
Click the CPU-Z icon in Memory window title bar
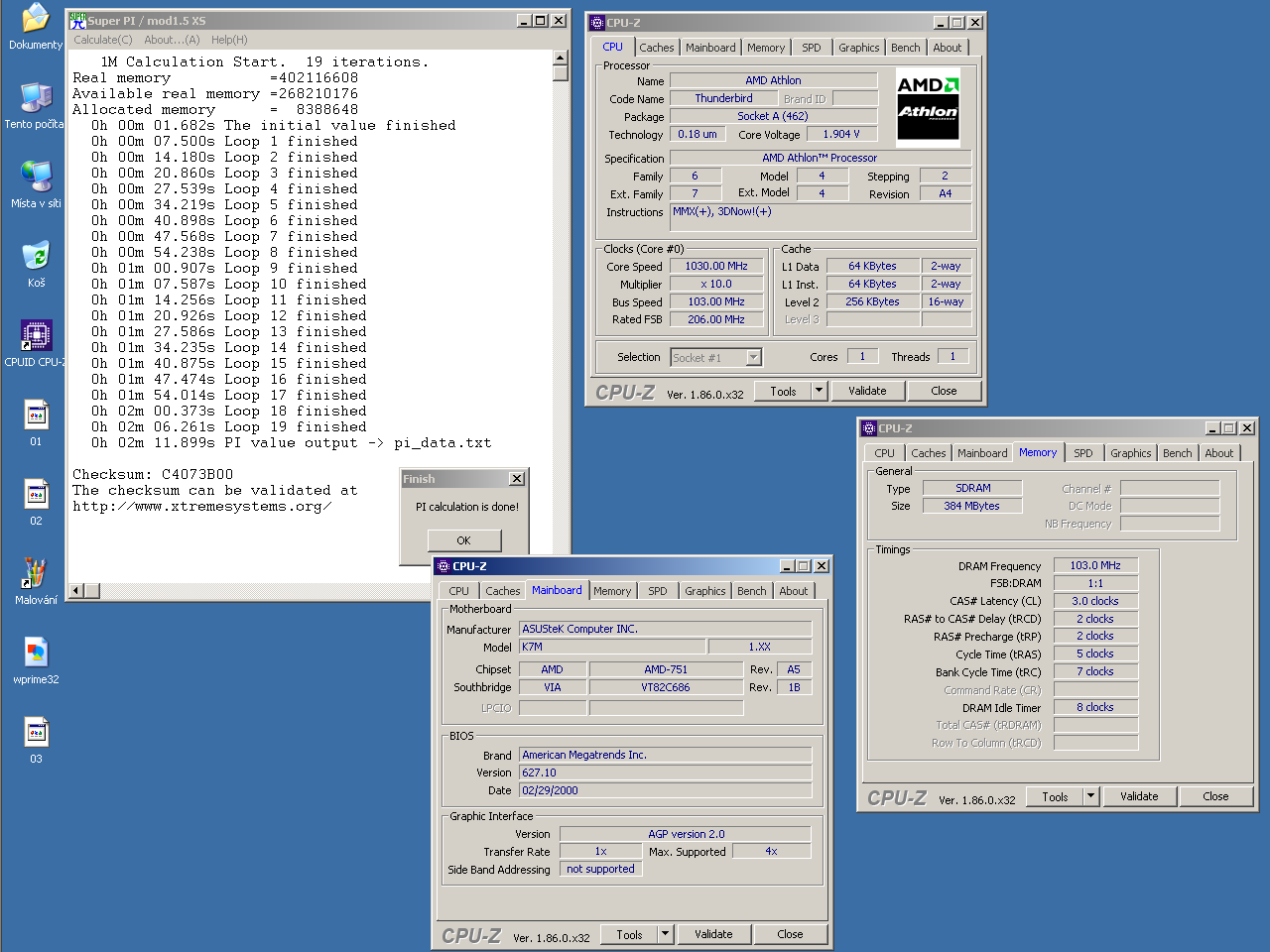(x=869, y=428)
